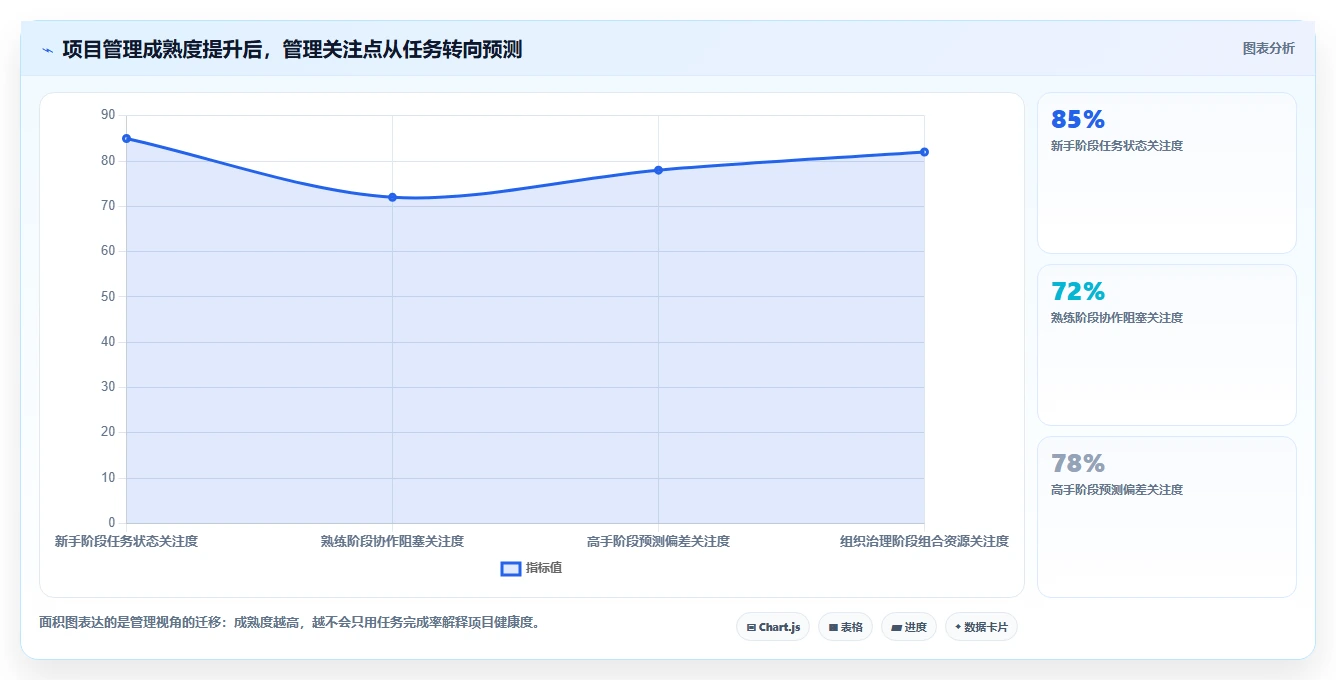Image resolution: width=1336 pixels, height=680 pixels.
Task: Click the 指标值 legend color box
Action: 510,568
